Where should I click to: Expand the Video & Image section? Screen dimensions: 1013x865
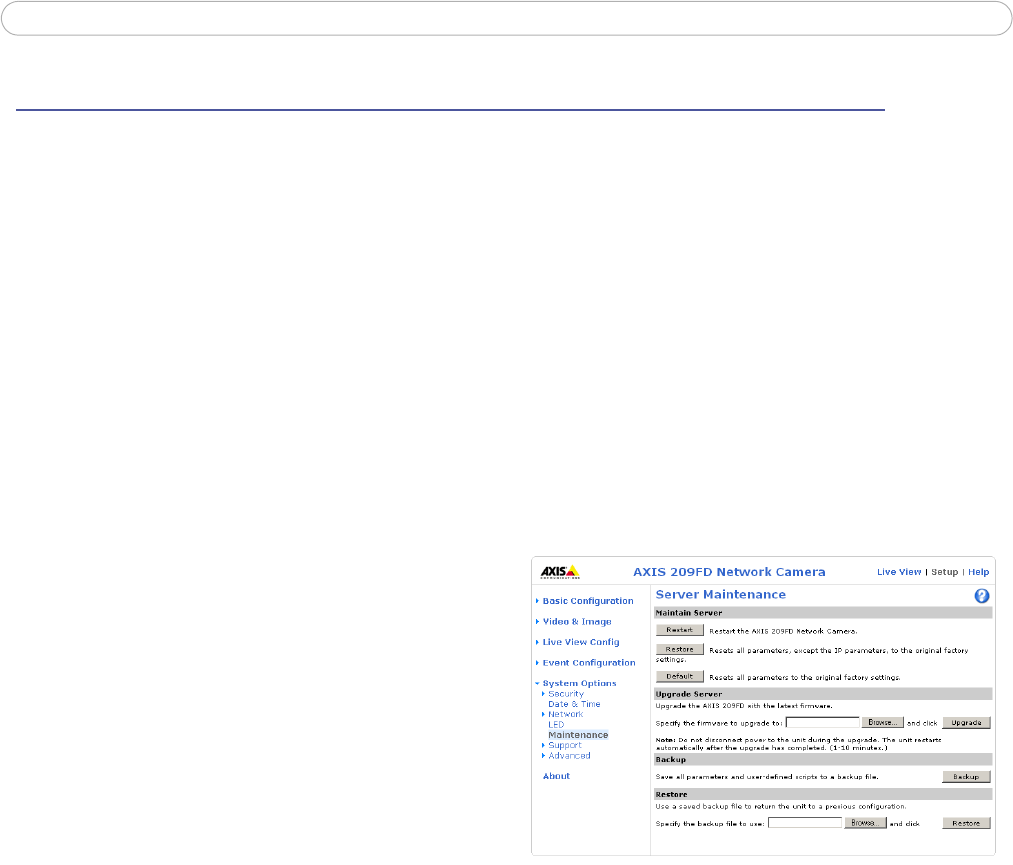tap(576, 622)
